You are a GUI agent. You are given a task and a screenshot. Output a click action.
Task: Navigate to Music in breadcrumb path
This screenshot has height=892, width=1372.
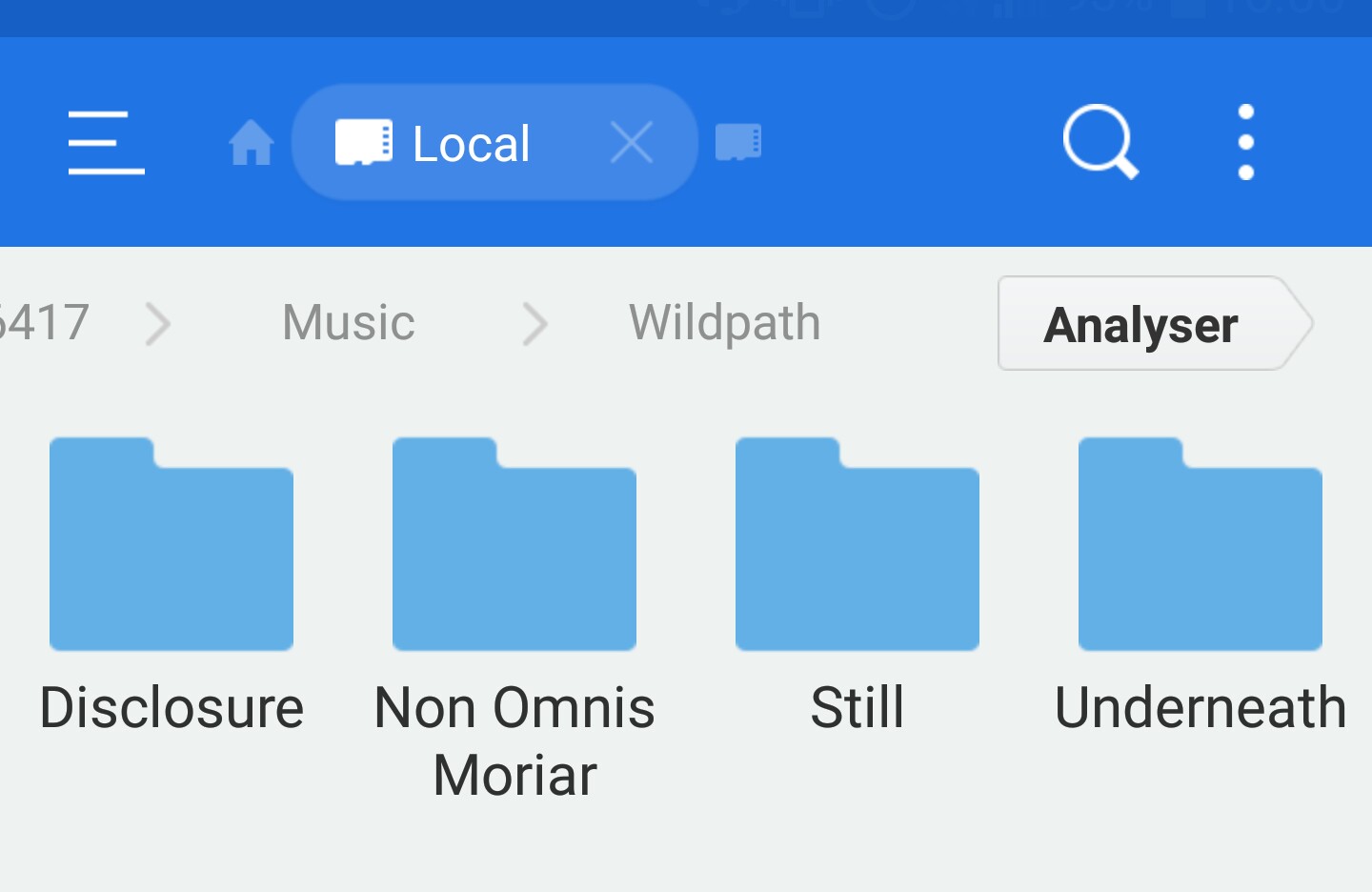(349, 322)
